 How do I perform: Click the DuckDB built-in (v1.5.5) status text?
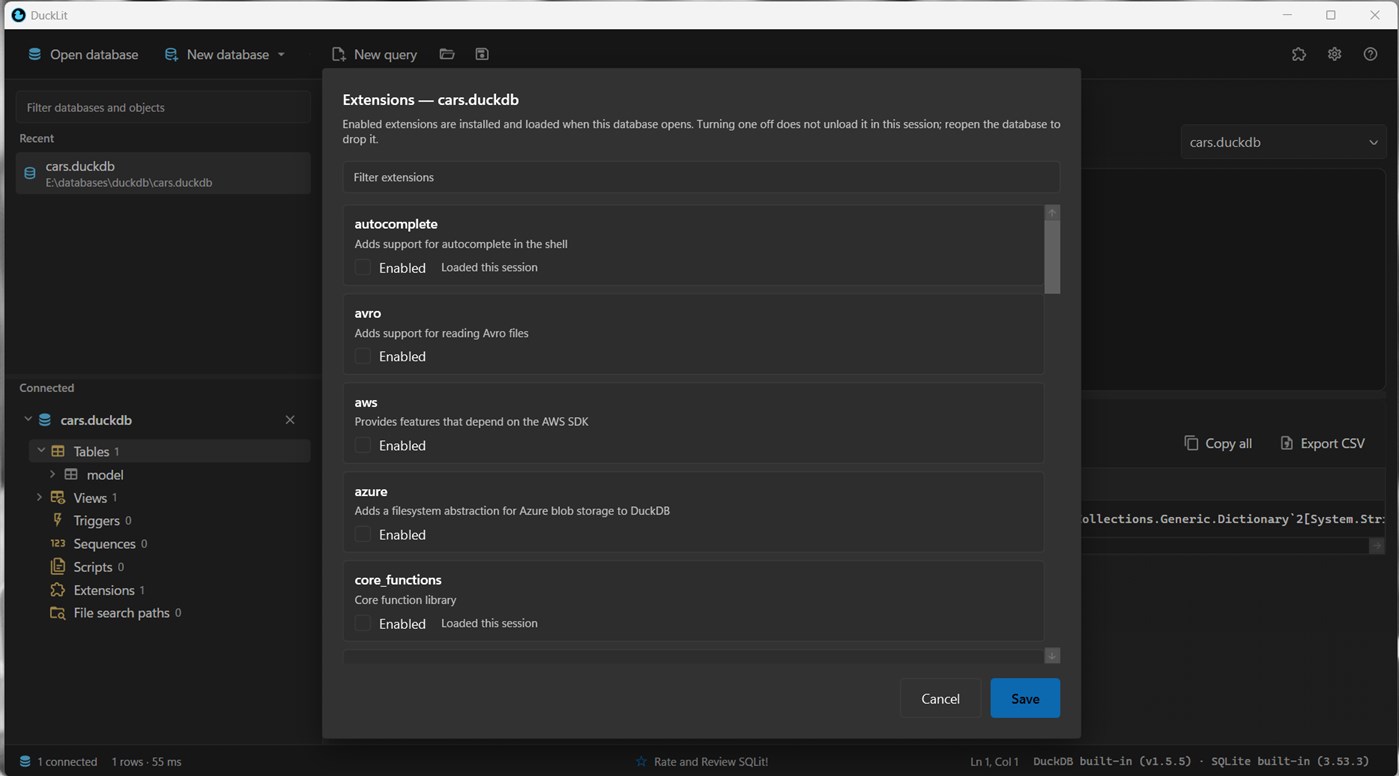[x=1112, y=761]
